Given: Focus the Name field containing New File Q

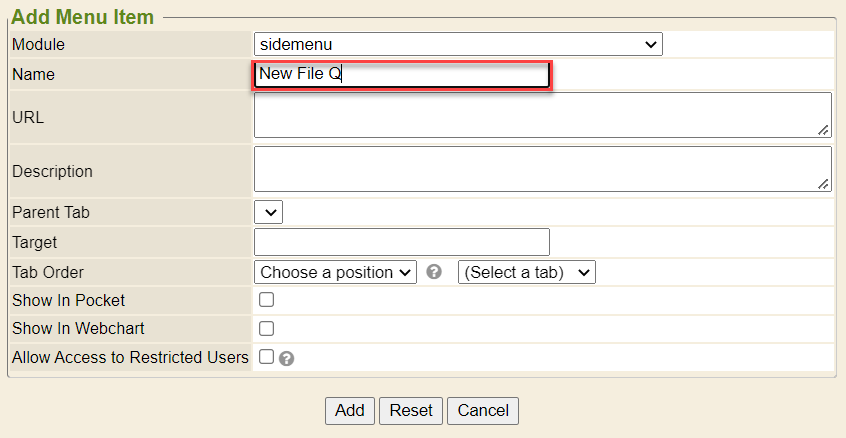Looking at the screenshot, I should click(x=400, y=74).
